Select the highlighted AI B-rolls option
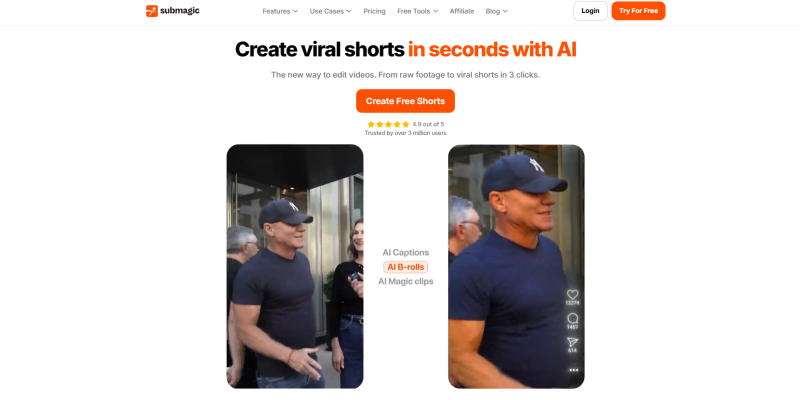Image resolution: width=800 pixels, height=400 pixels. [x=406, y=267]
